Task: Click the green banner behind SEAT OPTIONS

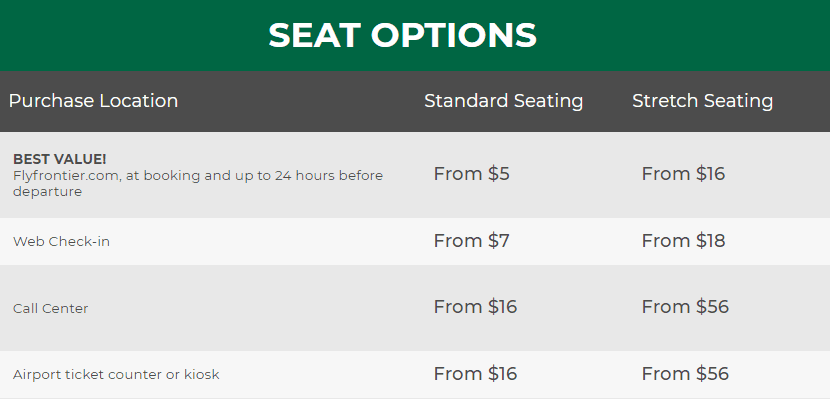Action: pos(415,35)
